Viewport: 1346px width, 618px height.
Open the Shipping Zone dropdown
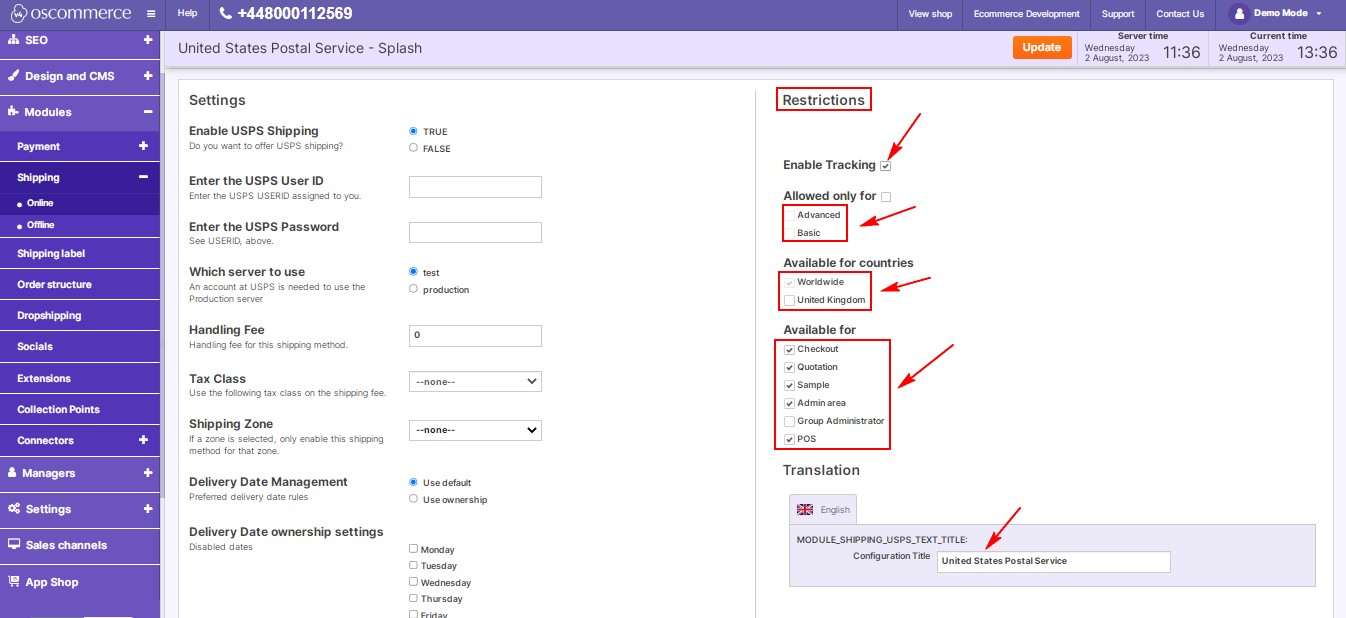tap(475, 430)
